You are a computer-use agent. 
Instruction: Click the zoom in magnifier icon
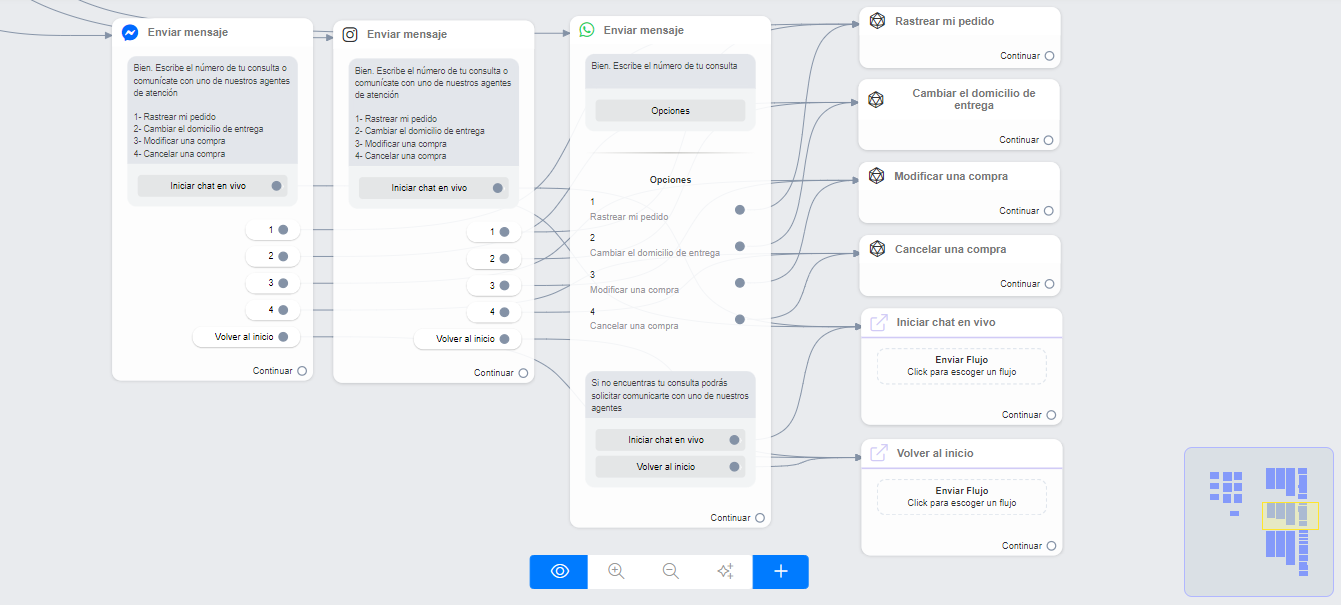(616, 571)
